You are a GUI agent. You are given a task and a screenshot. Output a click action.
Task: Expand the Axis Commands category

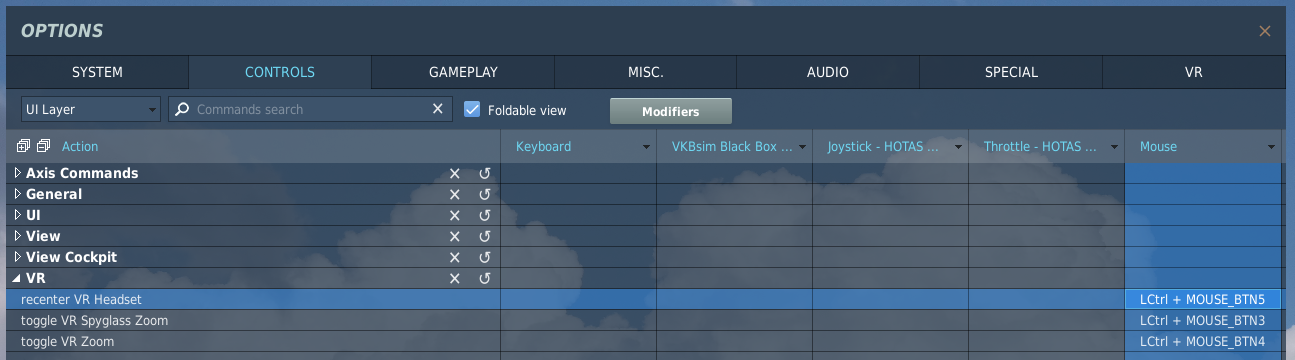(x=17, y=173)
